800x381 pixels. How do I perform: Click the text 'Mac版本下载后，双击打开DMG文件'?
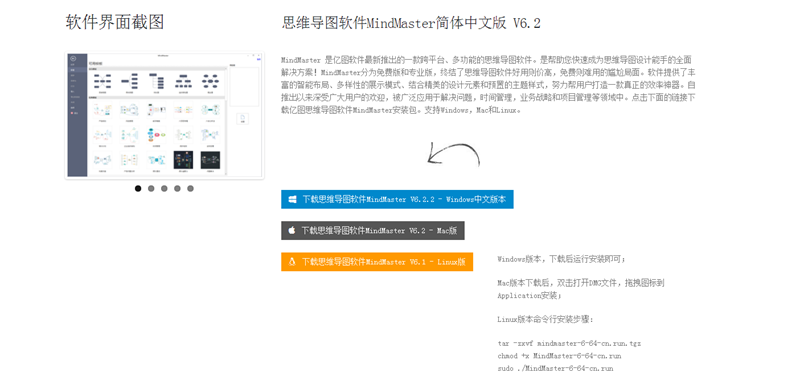tap(558, 283)
